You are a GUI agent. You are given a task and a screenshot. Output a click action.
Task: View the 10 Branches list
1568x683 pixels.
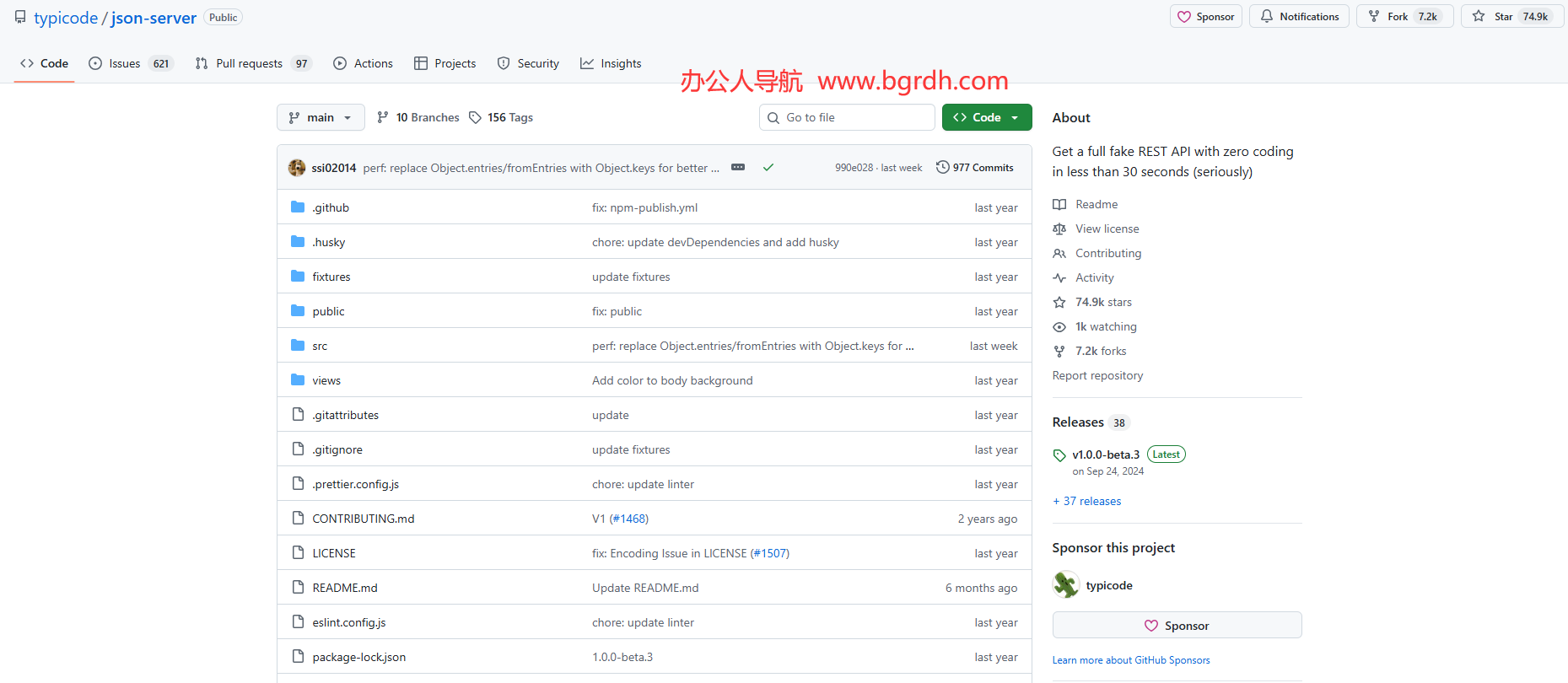tap(418, 117)
